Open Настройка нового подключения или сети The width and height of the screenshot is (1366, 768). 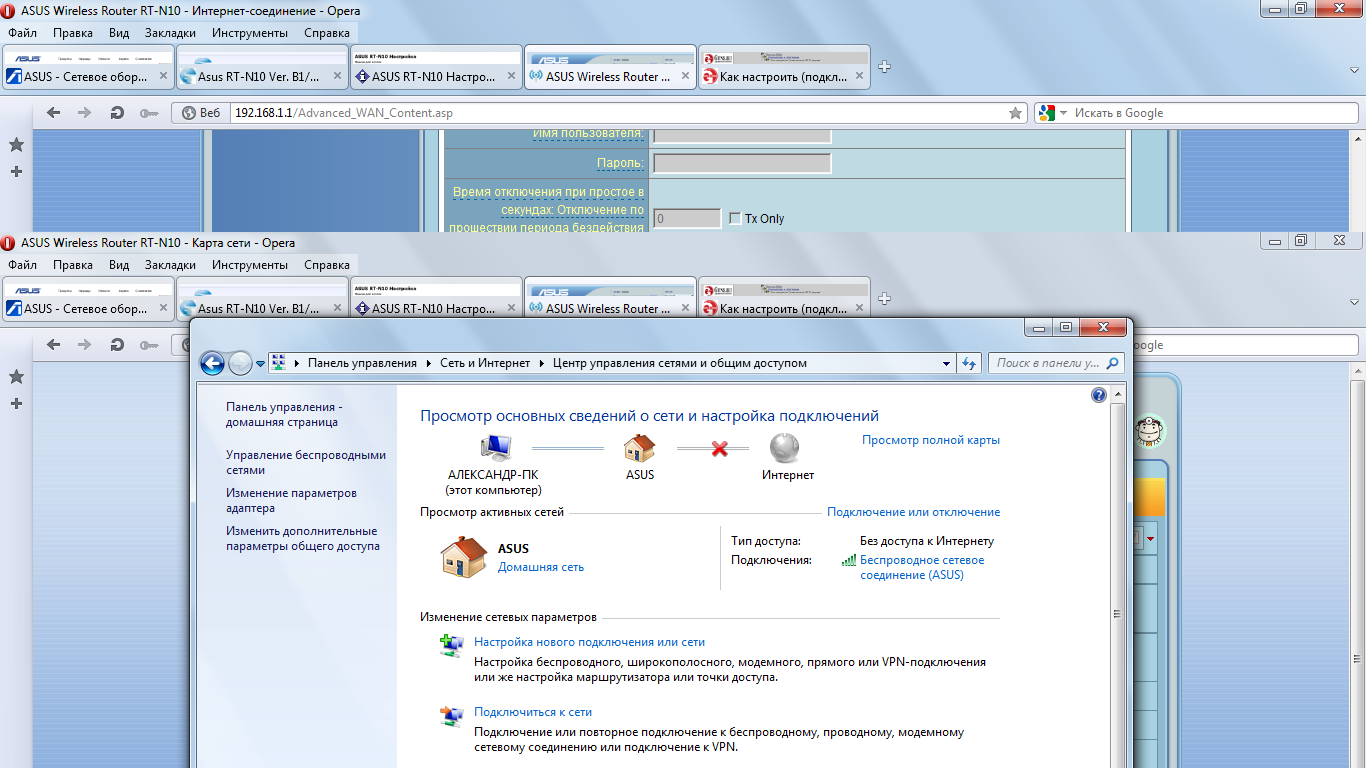[x=590, y=642]
